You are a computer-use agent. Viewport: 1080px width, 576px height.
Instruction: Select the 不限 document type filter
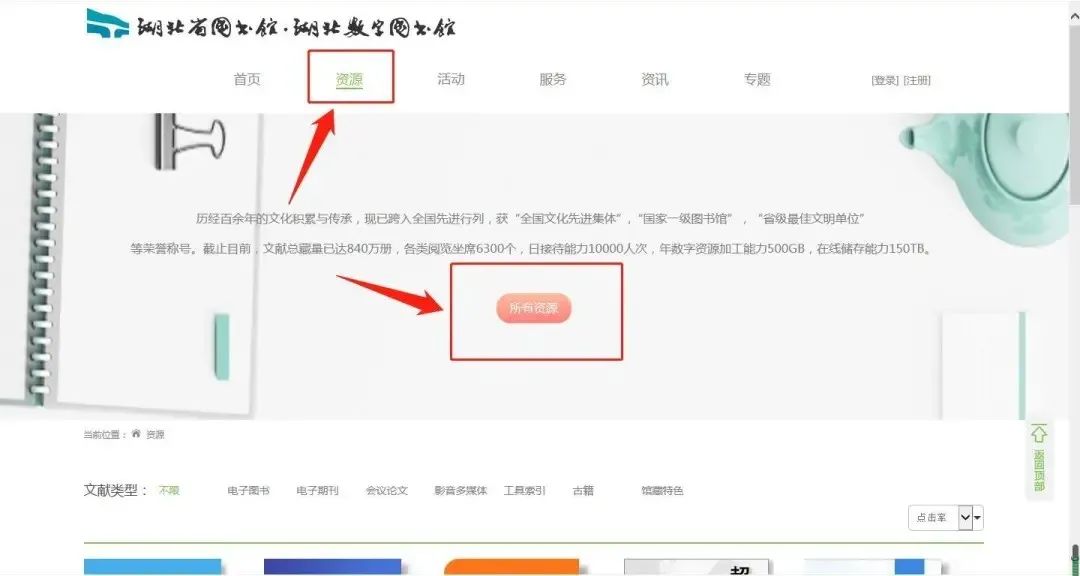pos(169,491)
